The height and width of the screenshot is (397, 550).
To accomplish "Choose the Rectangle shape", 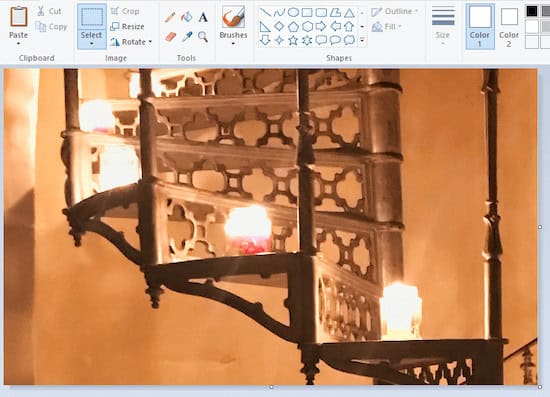I will [x=307, y=13].
